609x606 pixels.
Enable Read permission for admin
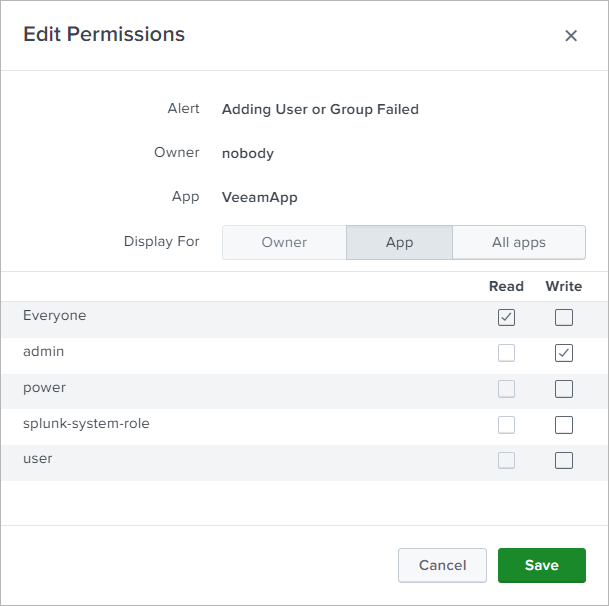pyautogui.click(x=507, y=353)
